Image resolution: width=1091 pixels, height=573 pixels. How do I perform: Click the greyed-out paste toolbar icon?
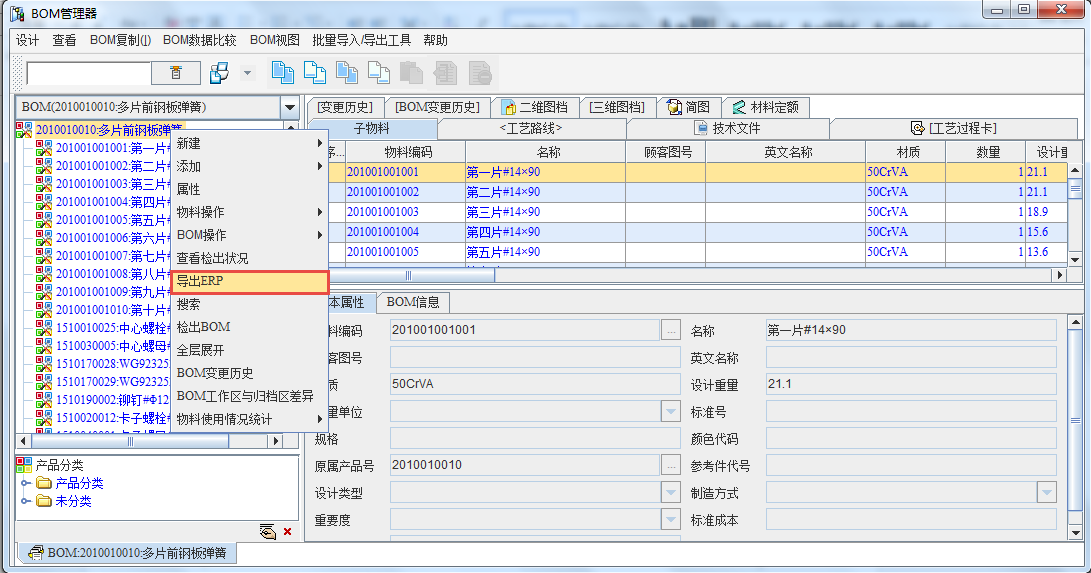point(411,72)
